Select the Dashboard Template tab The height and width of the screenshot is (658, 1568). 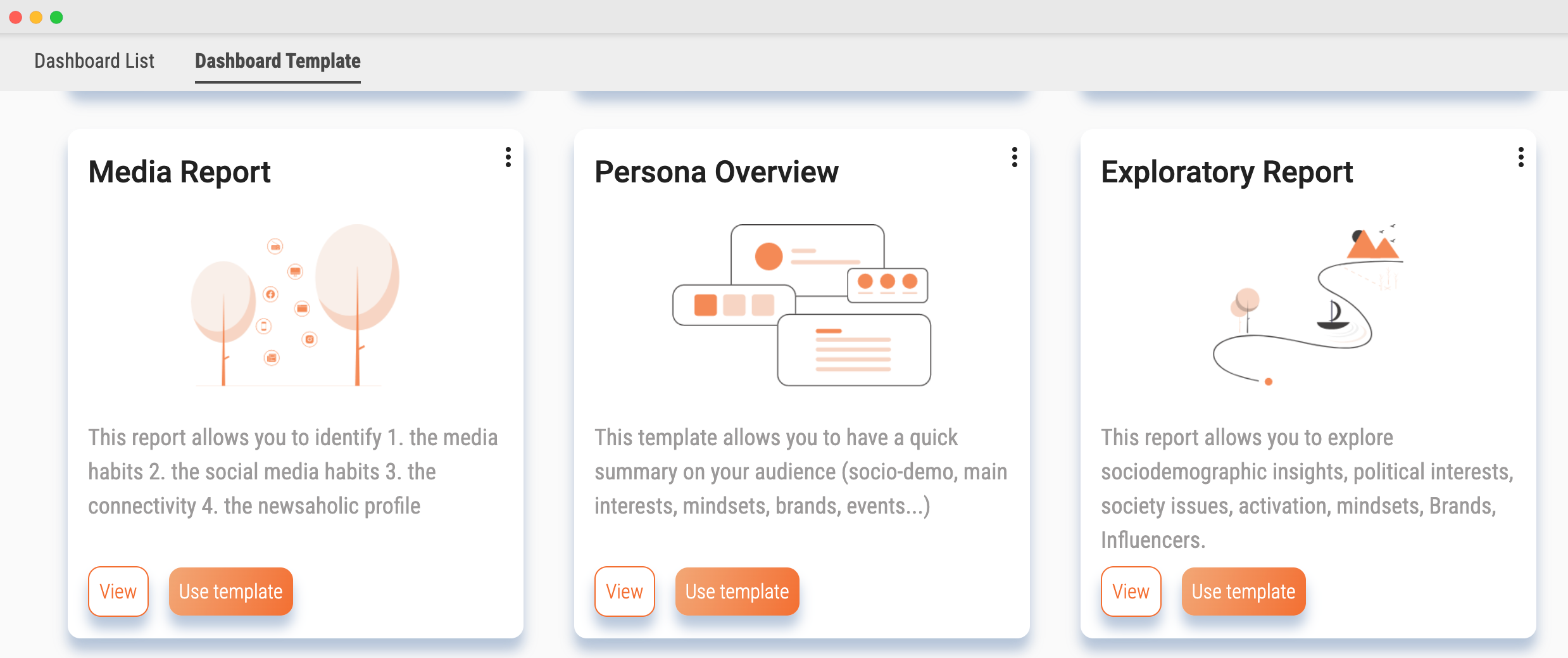click(x=277, y=61)
